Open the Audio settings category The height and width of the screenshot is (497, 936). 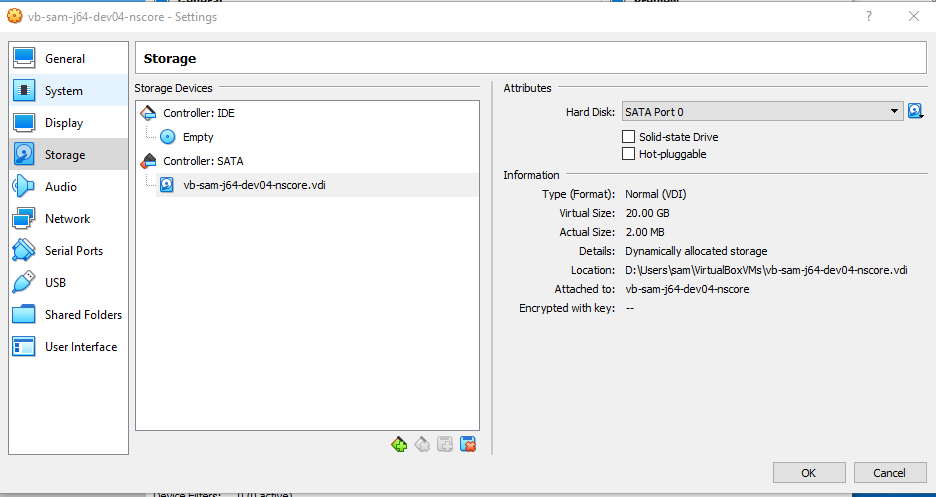pos(69,187)
